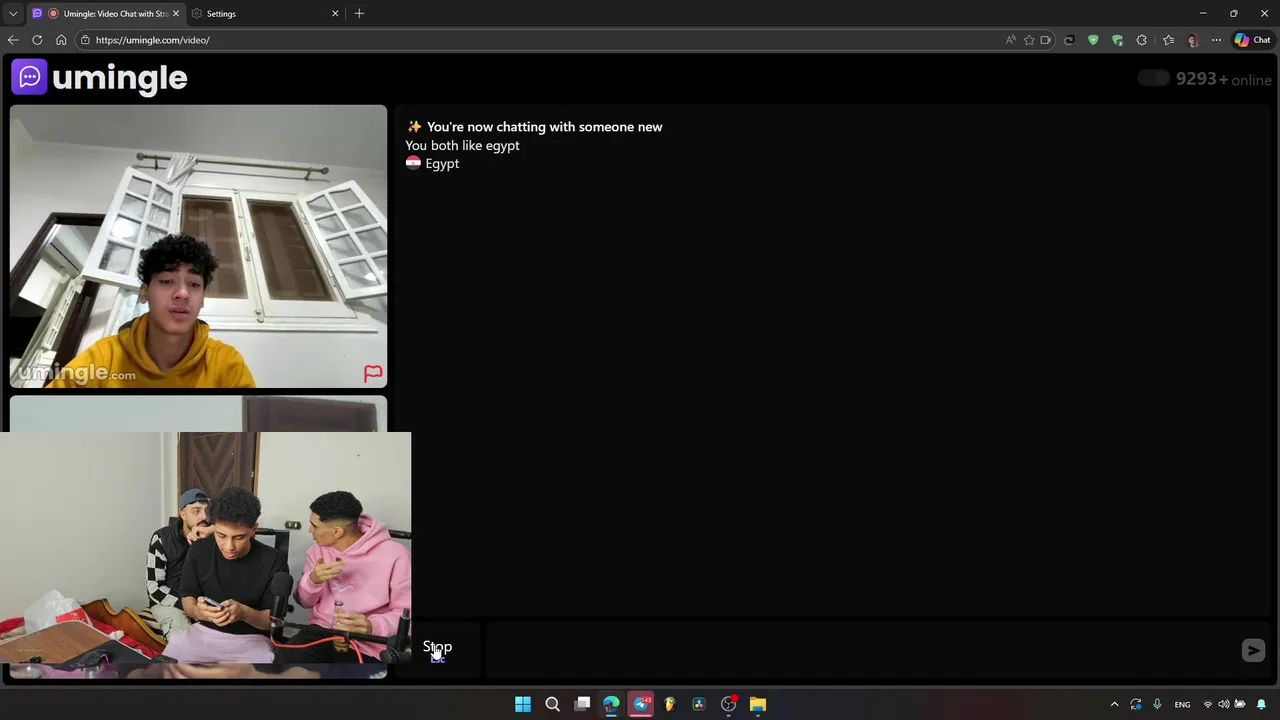The image size is (1280, 720).
Task: Open DaVinci Resolve from the taskbar
Action: pos(699,704)
